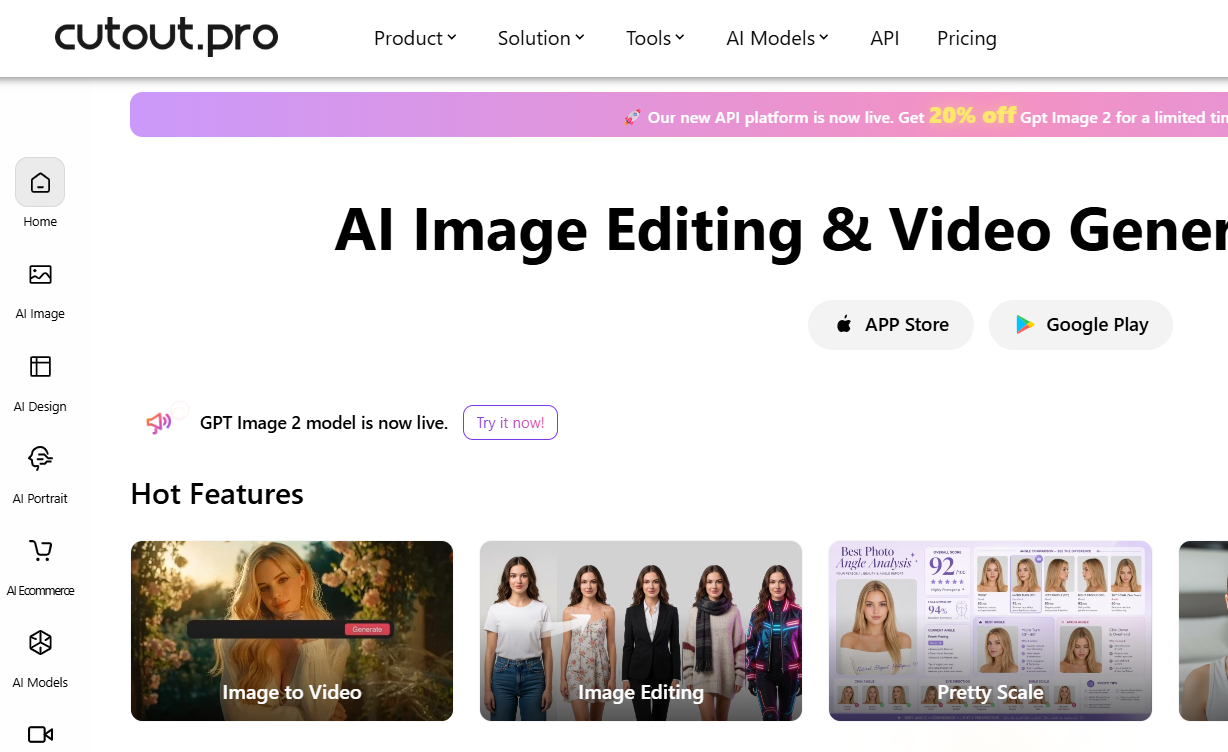Click the Home icon in the sidebar
The height and width of the screenshot is (752, 1228).
pos(40,182)
